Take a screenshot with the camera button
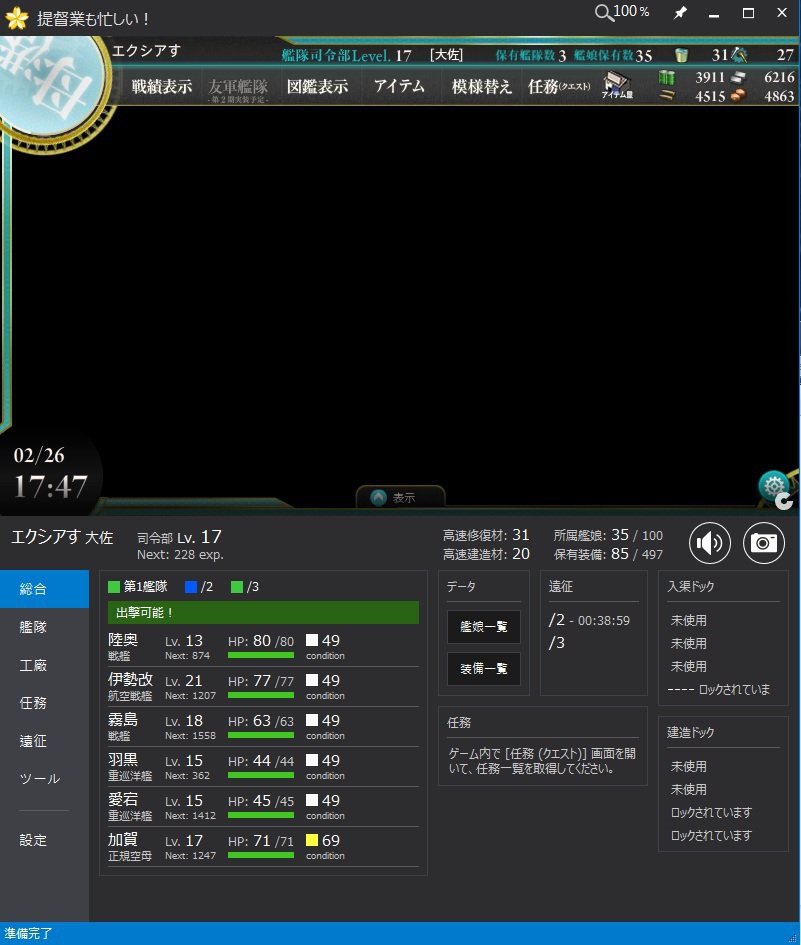This screenshot has width=801, height=945. (x=763, y=542)
